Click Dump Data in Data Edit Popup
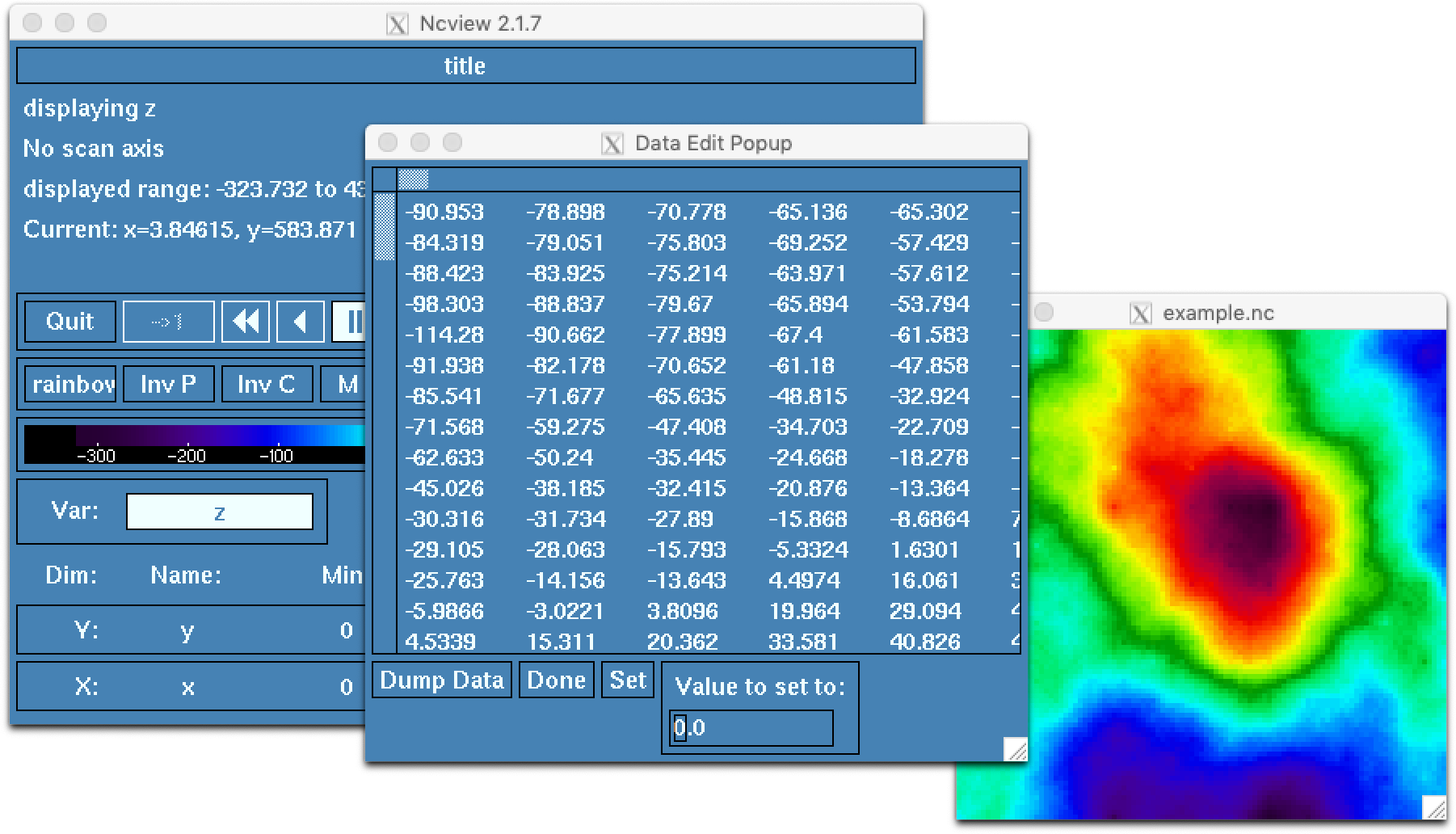 (442, 680)
